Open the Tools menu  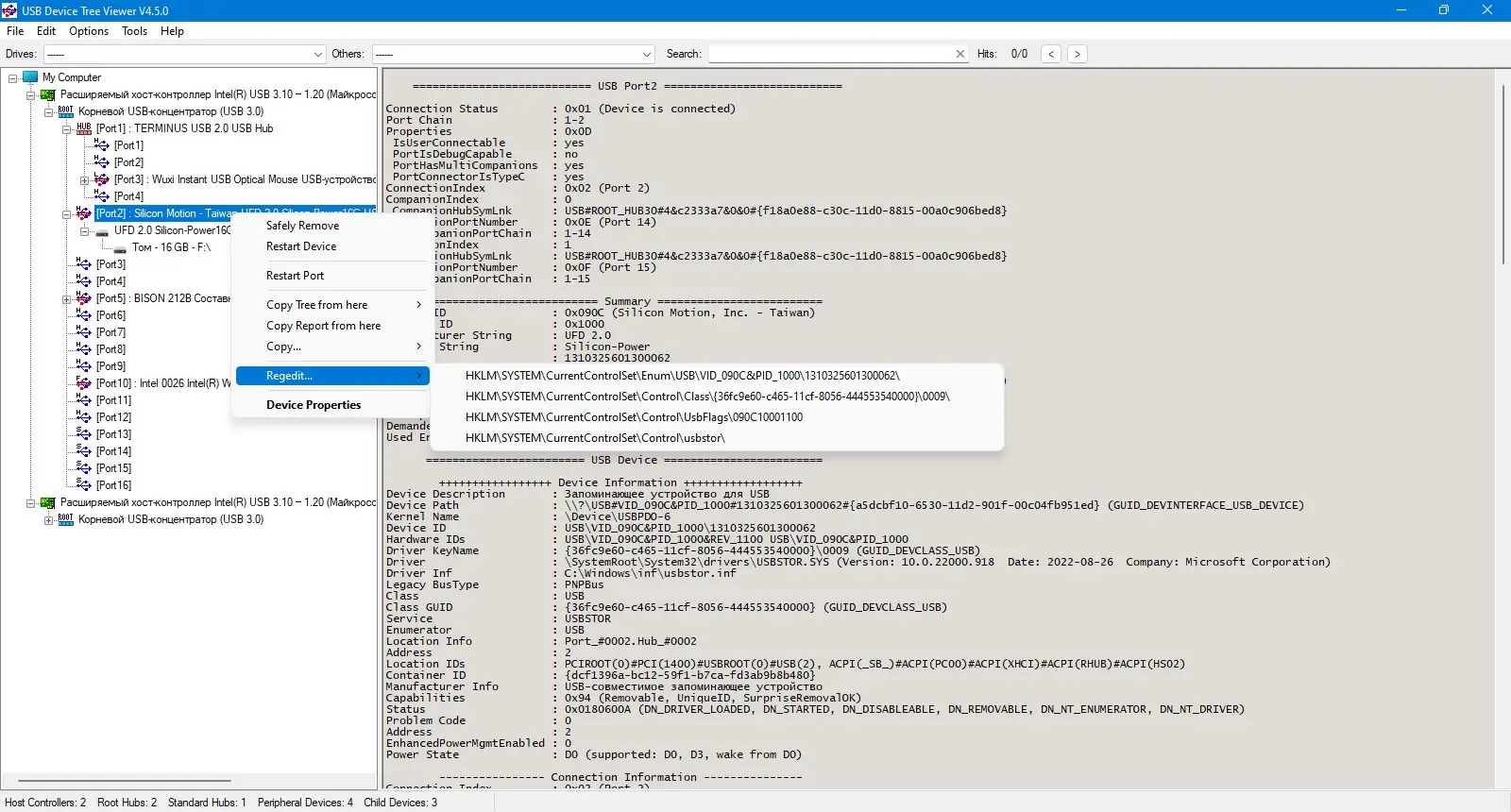[135, 31]
